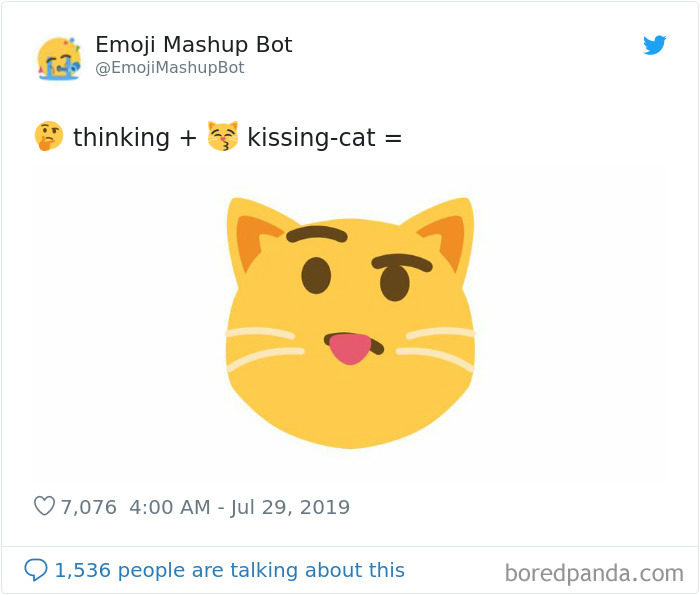The image size is (700, 595).
Task: Click the speech bubble reply icon
Action: click(35, 570)
